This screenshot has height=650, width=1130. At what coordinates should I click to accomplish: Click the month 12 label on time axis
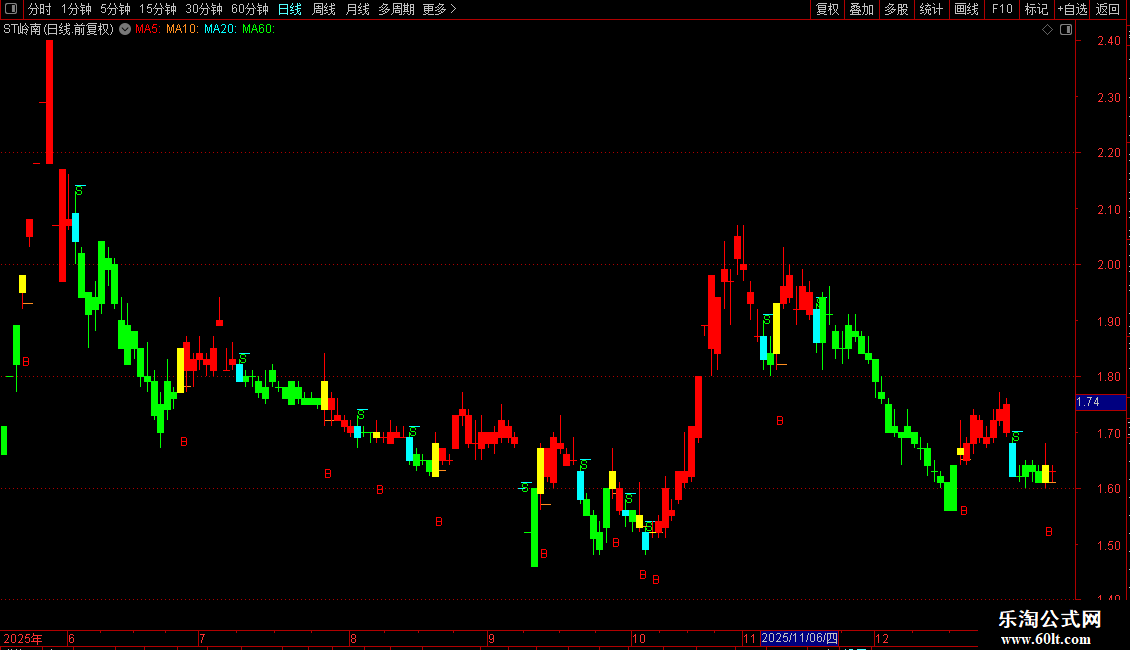coord(882,638)
